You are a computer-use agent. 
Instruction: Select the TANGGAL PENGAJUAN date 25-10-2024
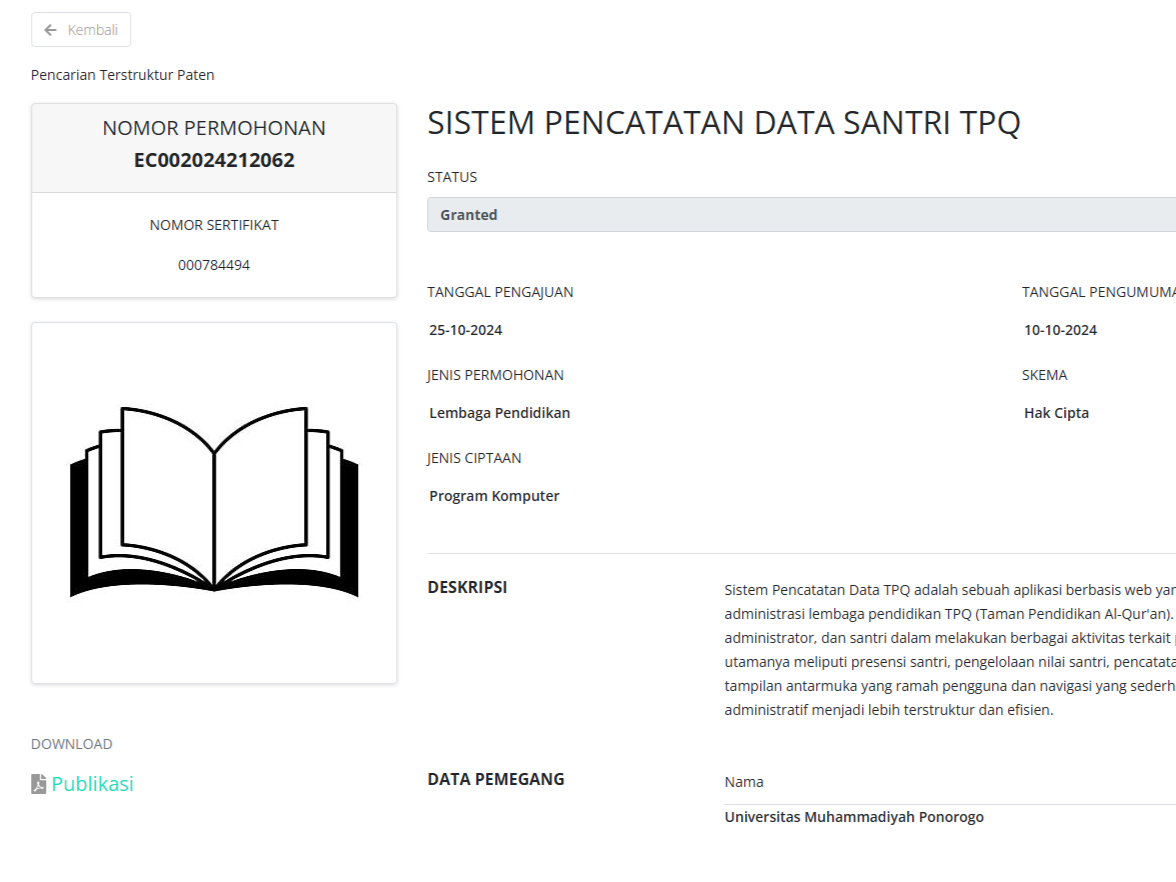click(464, 329)
